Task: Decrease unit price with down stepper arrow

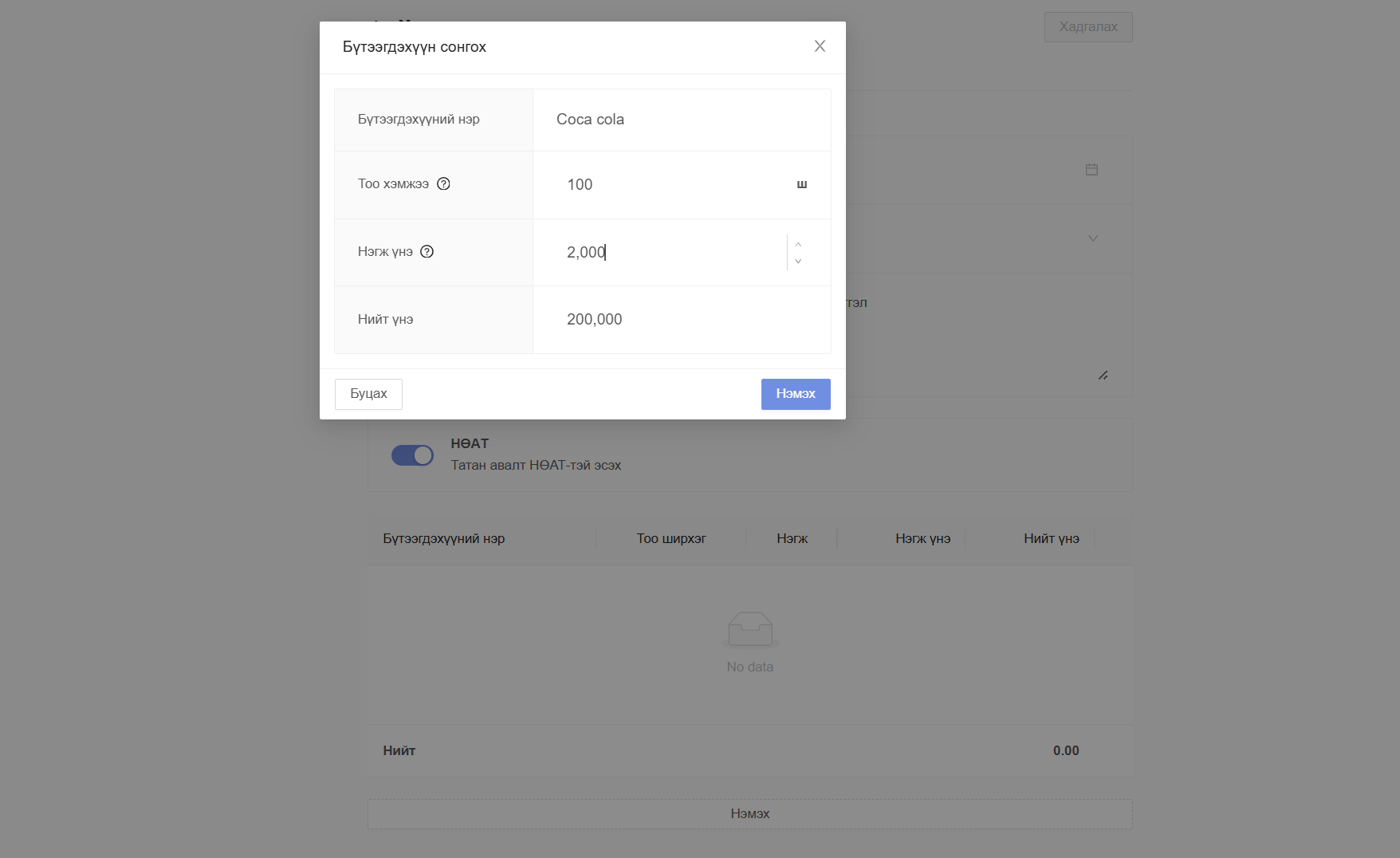Action: click(798, 262)
